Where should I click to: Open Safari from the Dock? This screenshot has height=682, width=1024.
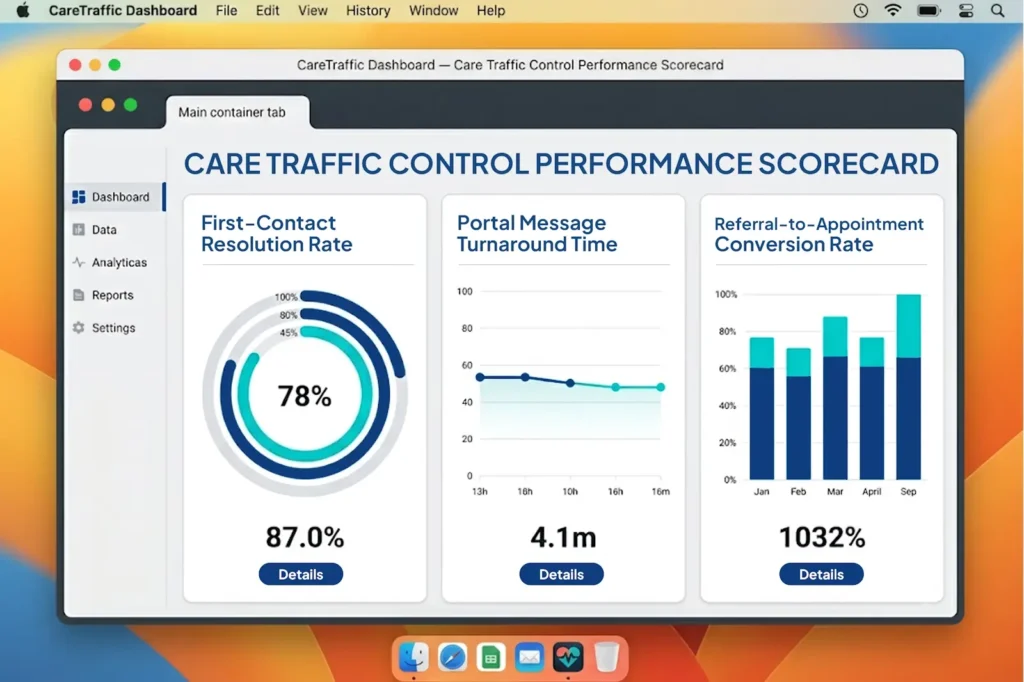click(453, 657)
